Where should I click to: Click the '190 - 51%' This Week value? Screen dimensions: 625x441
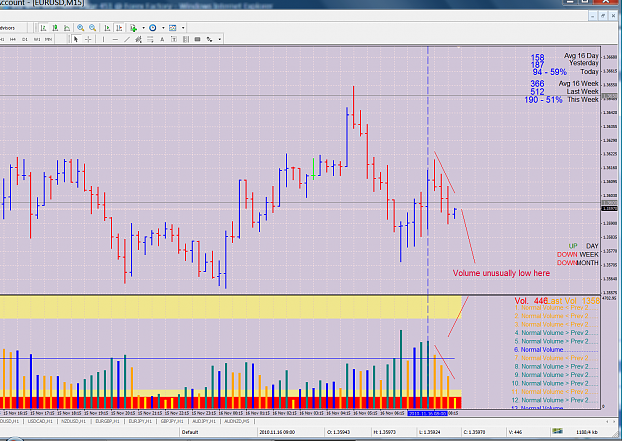[543, 100]
